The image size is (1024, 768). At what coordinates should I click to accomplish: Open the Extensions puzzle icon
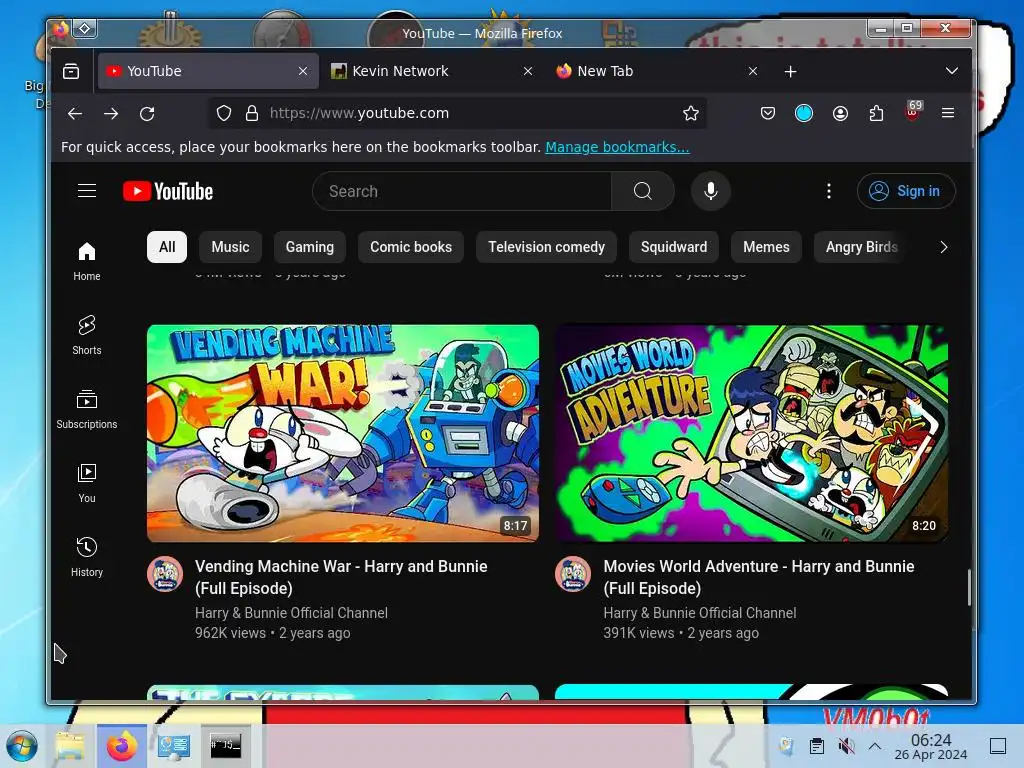876,114
